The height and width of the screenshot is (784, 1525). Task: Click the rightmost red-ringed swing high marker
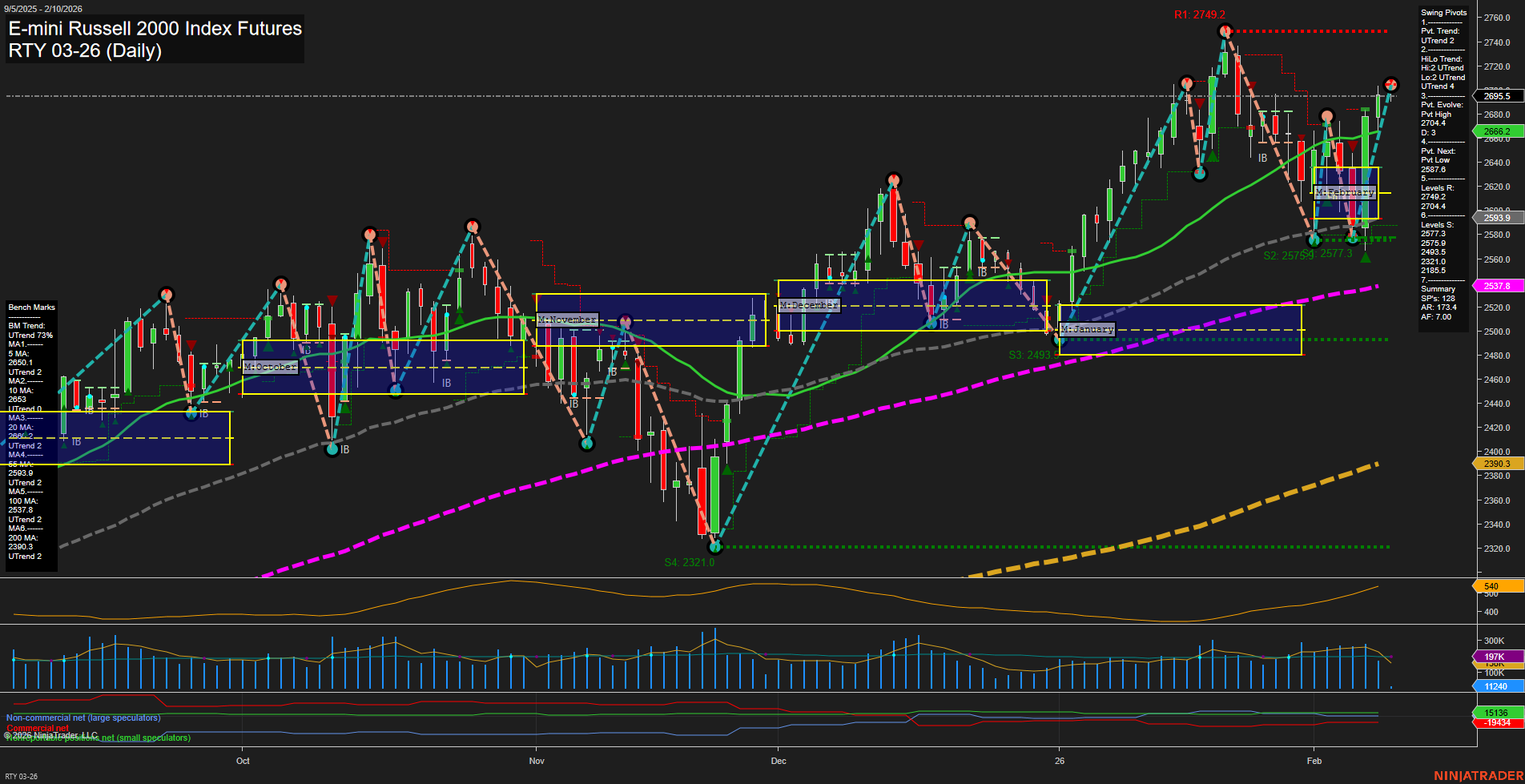pyautogui.click(x=1391, y=83)
